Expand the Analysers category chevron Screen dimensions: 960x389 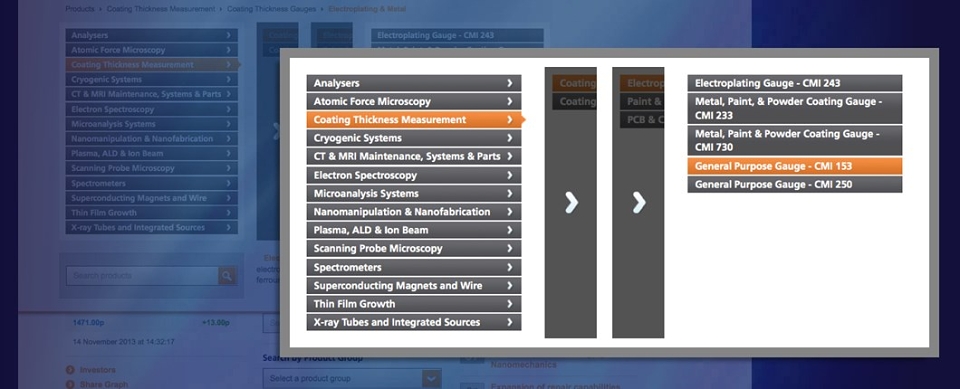click(509, 83)
